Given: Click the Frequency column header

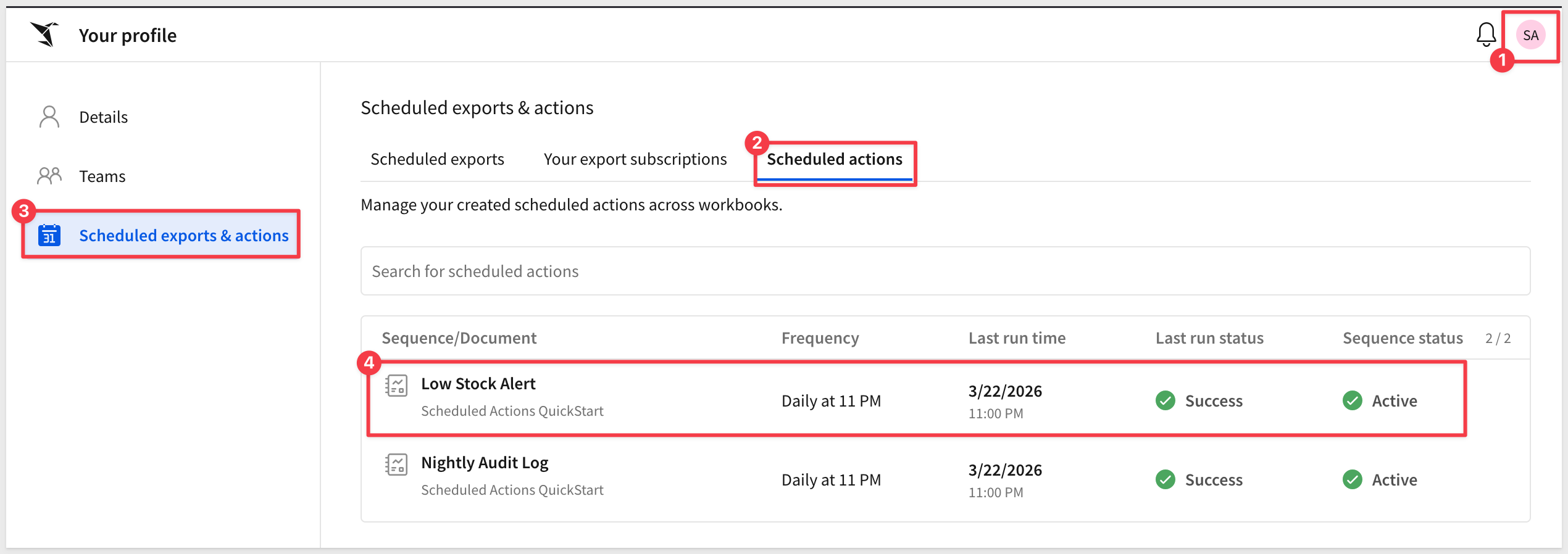Looking at the screenshot, I should pos(820,338).
